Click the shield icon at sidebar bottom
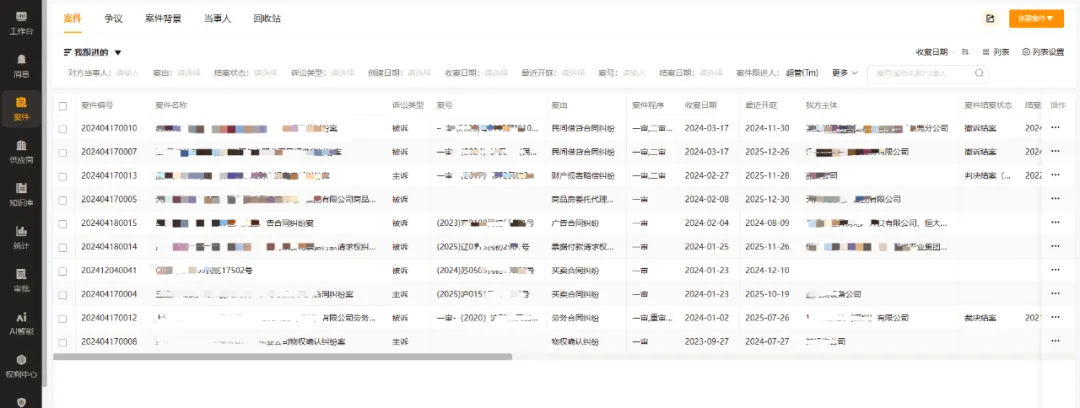The width and height of the screenshot is (1080, 408). tap(21, 401)
